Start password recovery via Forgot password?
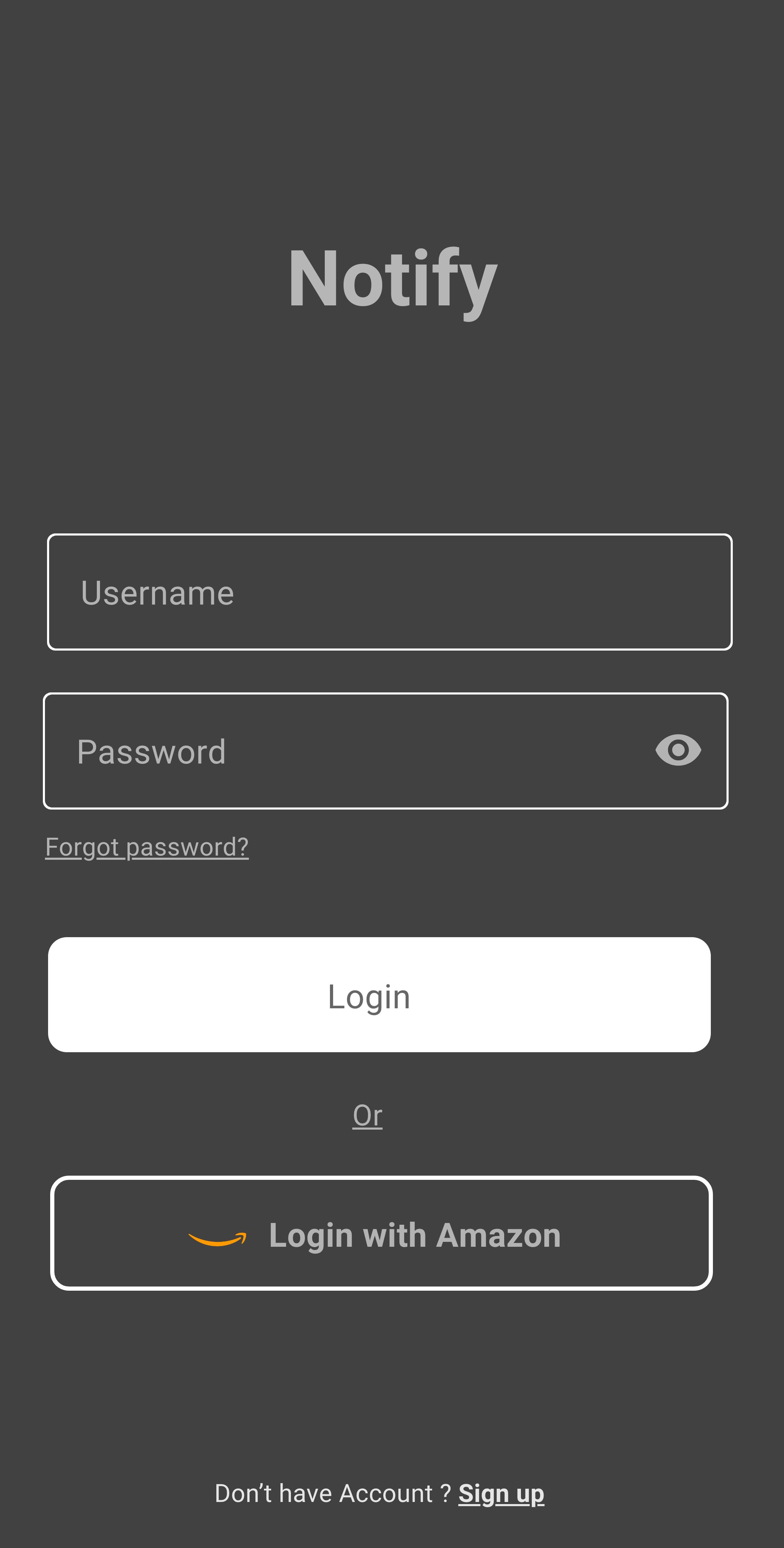This screenshot has height=1548, width=784. (147, 847)
